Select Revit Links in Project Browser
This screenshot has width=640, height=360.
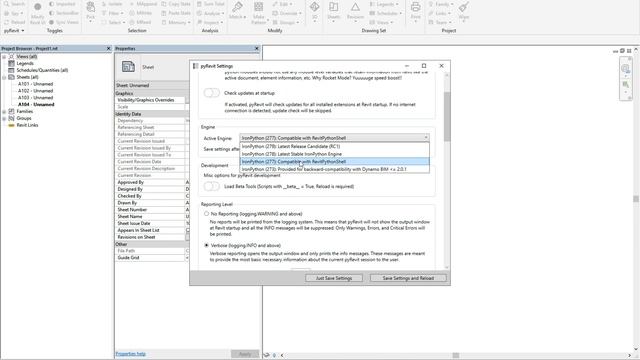click(x=27, y=125)
